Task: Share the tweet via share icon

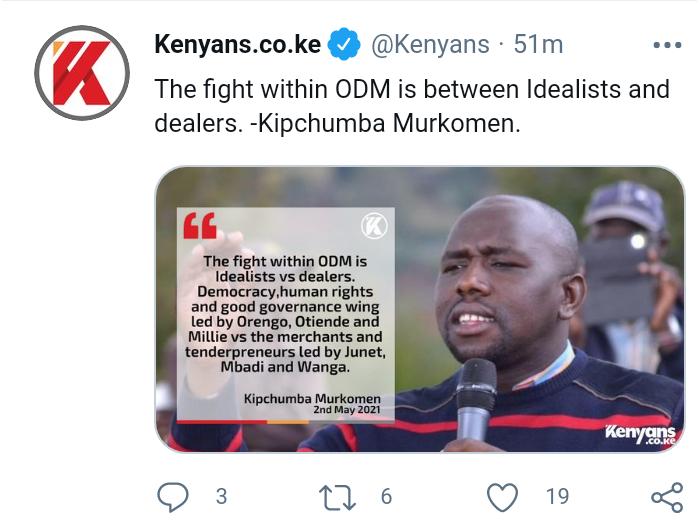Action: (x=667, y=497)
